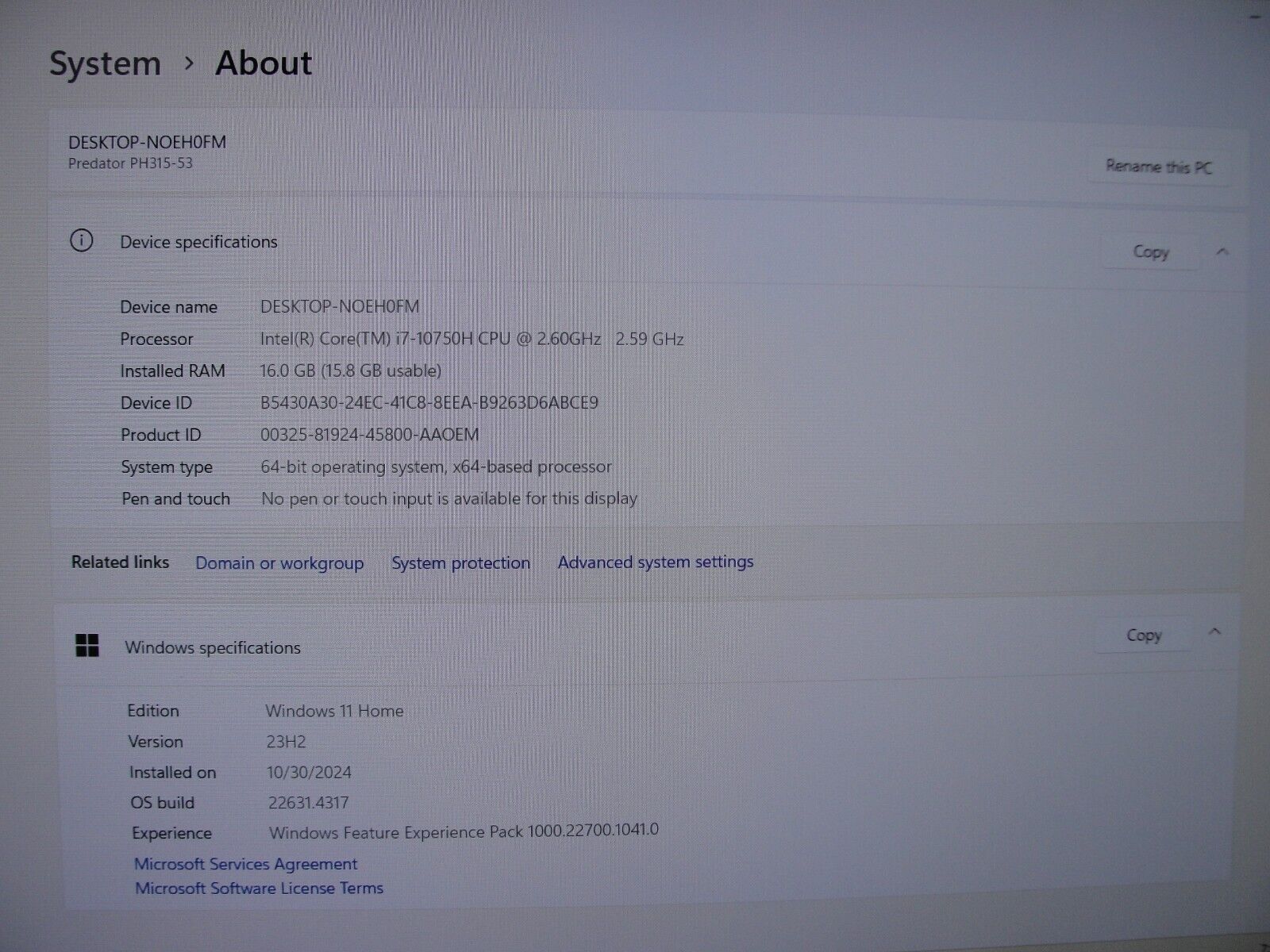Select Windows Feature Experience Pack value
The image size is (1270, 952).
tap(464, 831)
